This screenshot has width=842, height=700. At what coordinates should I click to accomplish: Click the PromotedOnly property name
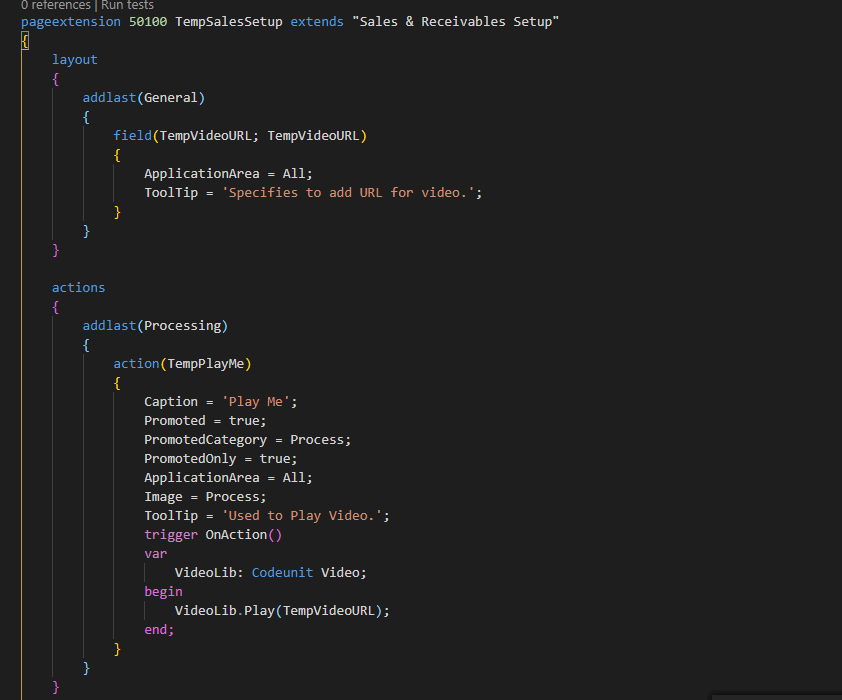click(190, 458)
